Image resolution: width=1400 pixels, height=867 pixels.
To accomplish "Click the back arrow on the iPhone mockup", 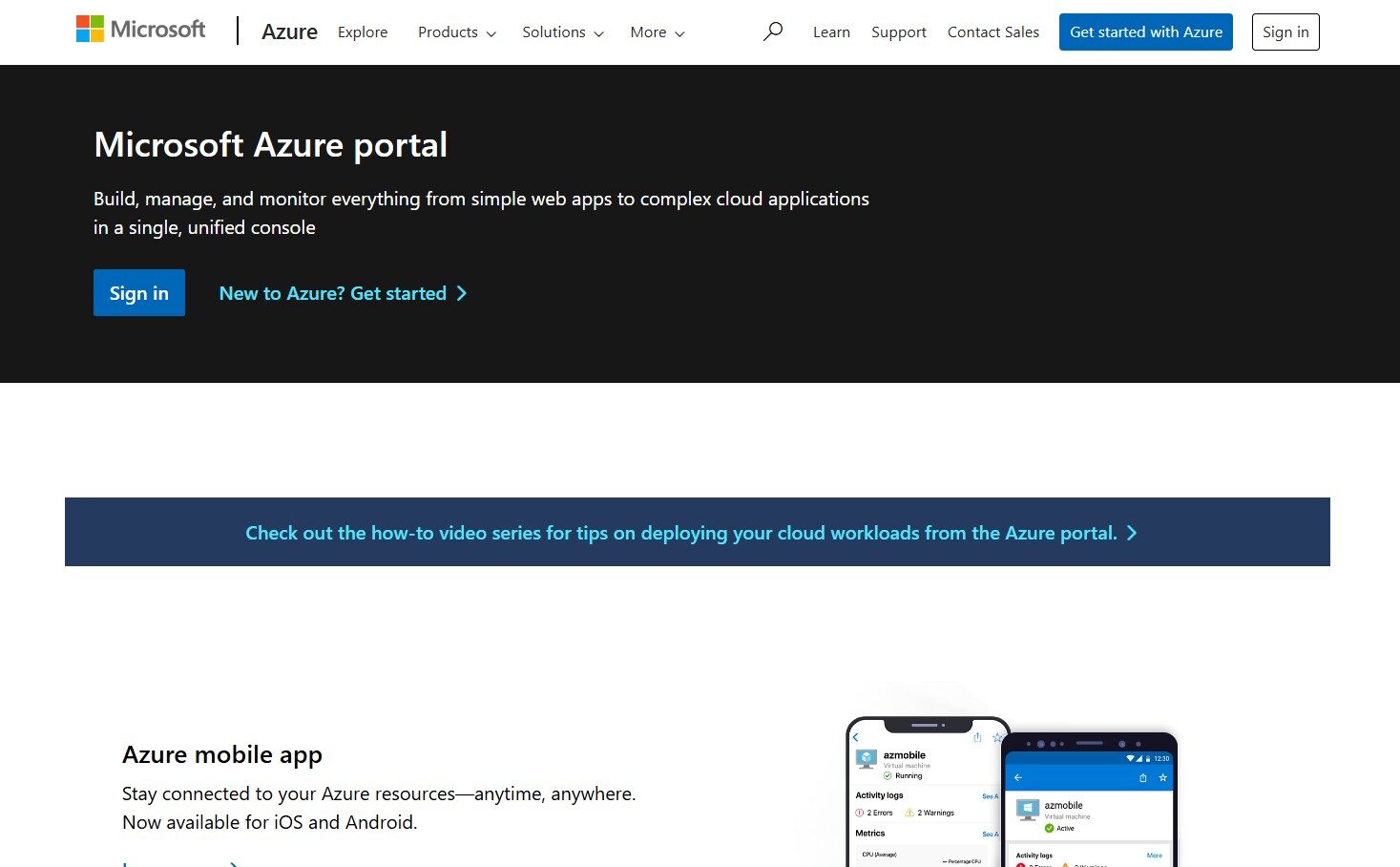I will (x=856, y=737).
